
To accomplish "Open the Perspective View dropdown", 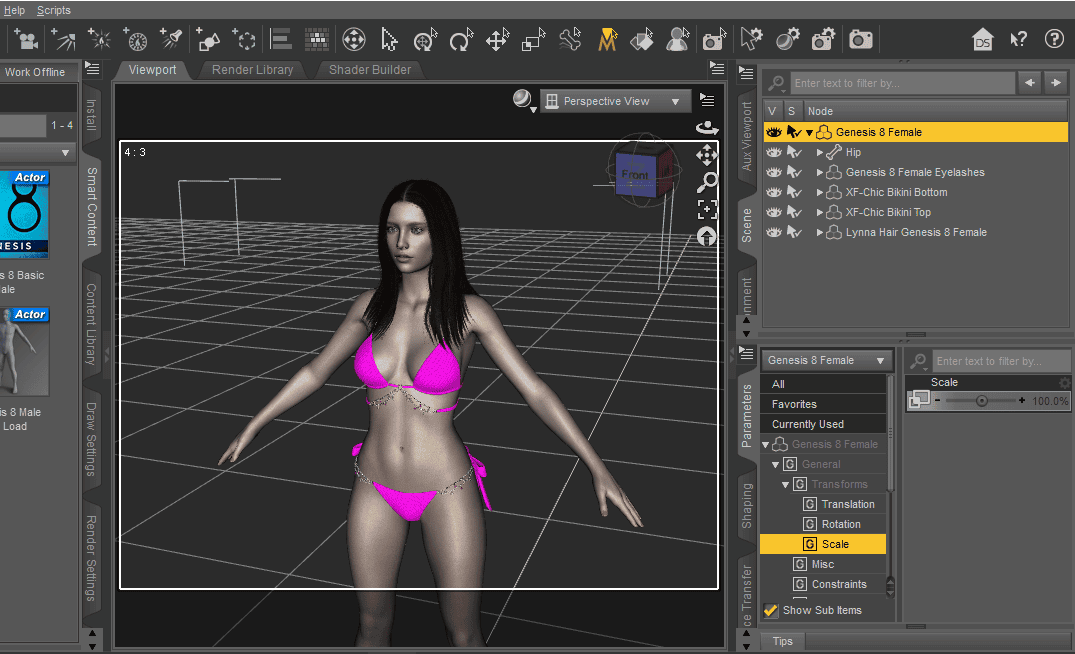I will [614, 100].
